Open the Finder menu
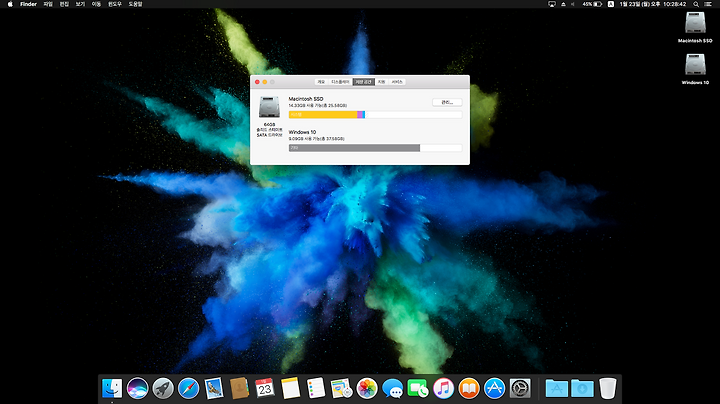 point(28,4)
